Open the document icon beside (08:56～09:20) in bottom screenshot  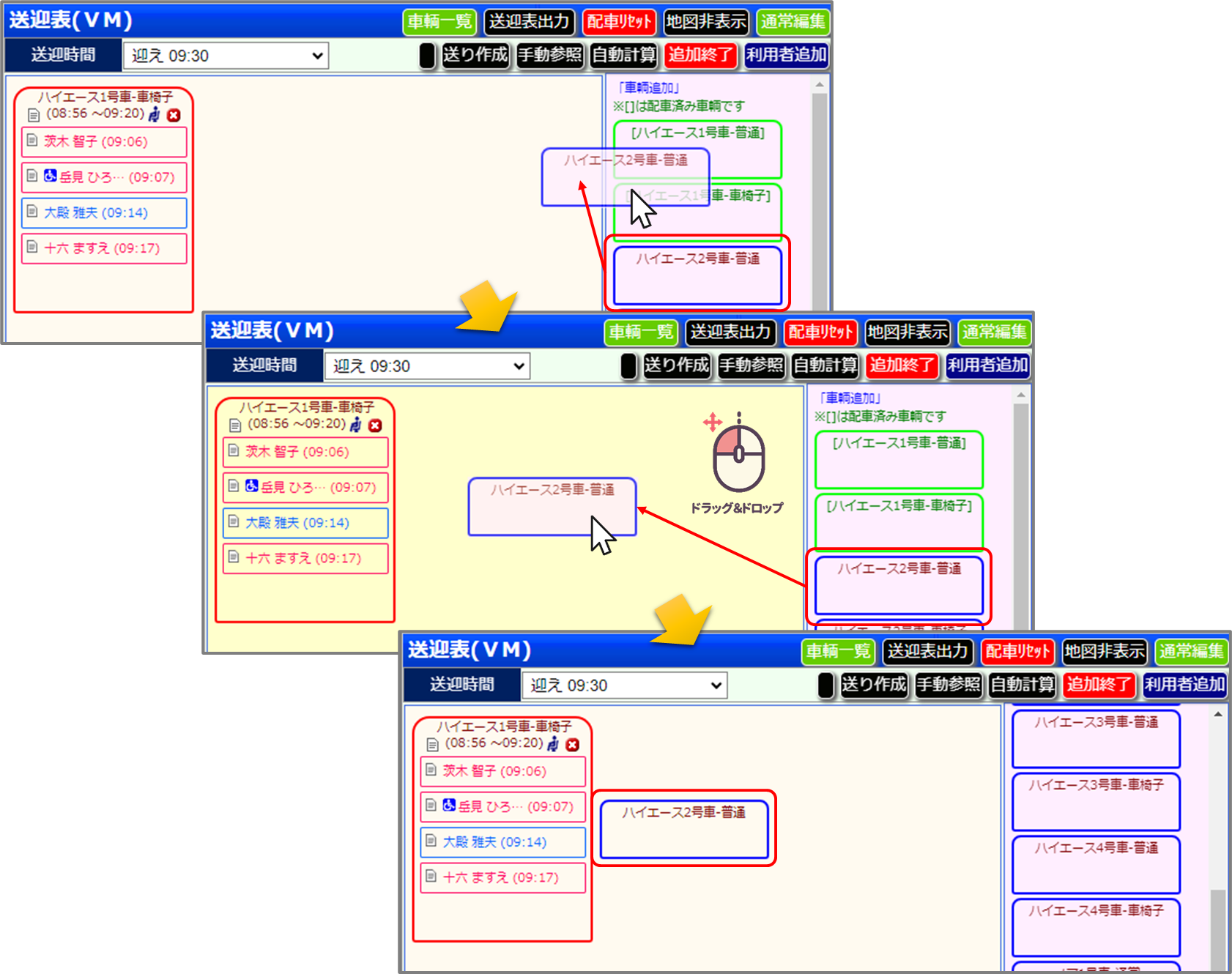coord(433,745)
